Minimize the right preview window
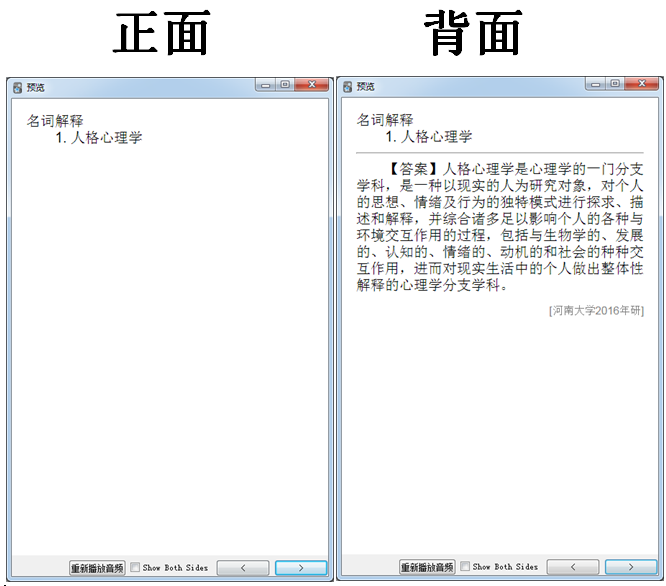The image size is (666, 586). coord(595,84)
